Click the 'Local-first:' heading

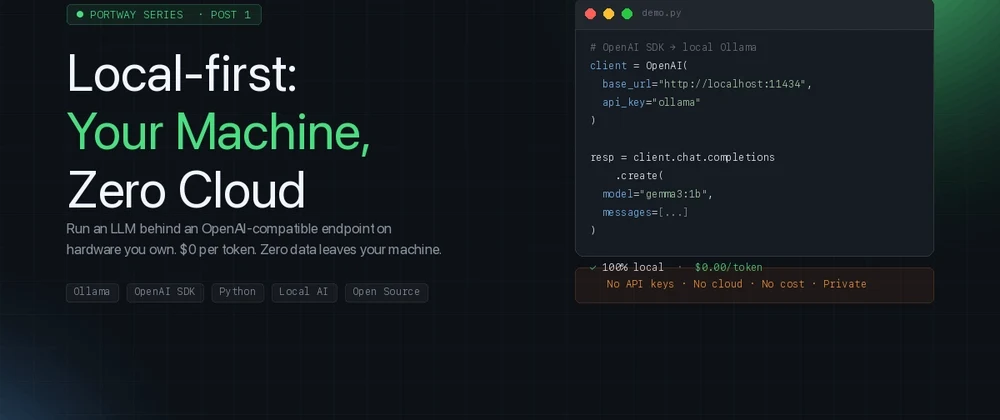point(182,73)
